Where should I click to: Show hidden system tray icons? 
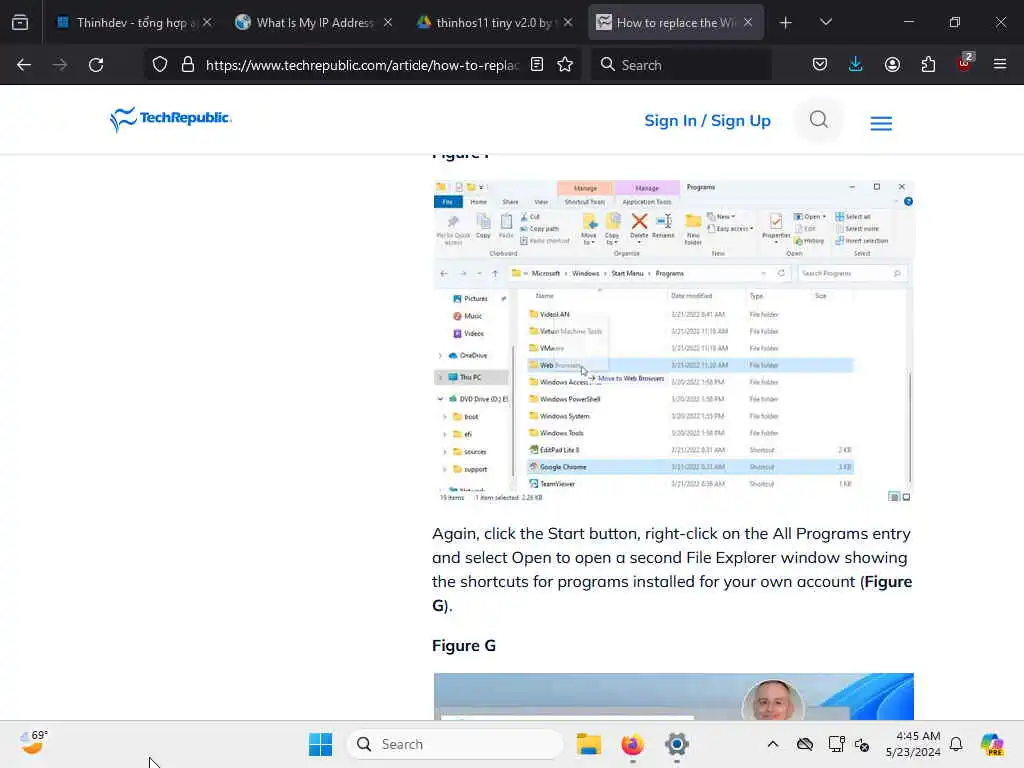click(773, 744)
